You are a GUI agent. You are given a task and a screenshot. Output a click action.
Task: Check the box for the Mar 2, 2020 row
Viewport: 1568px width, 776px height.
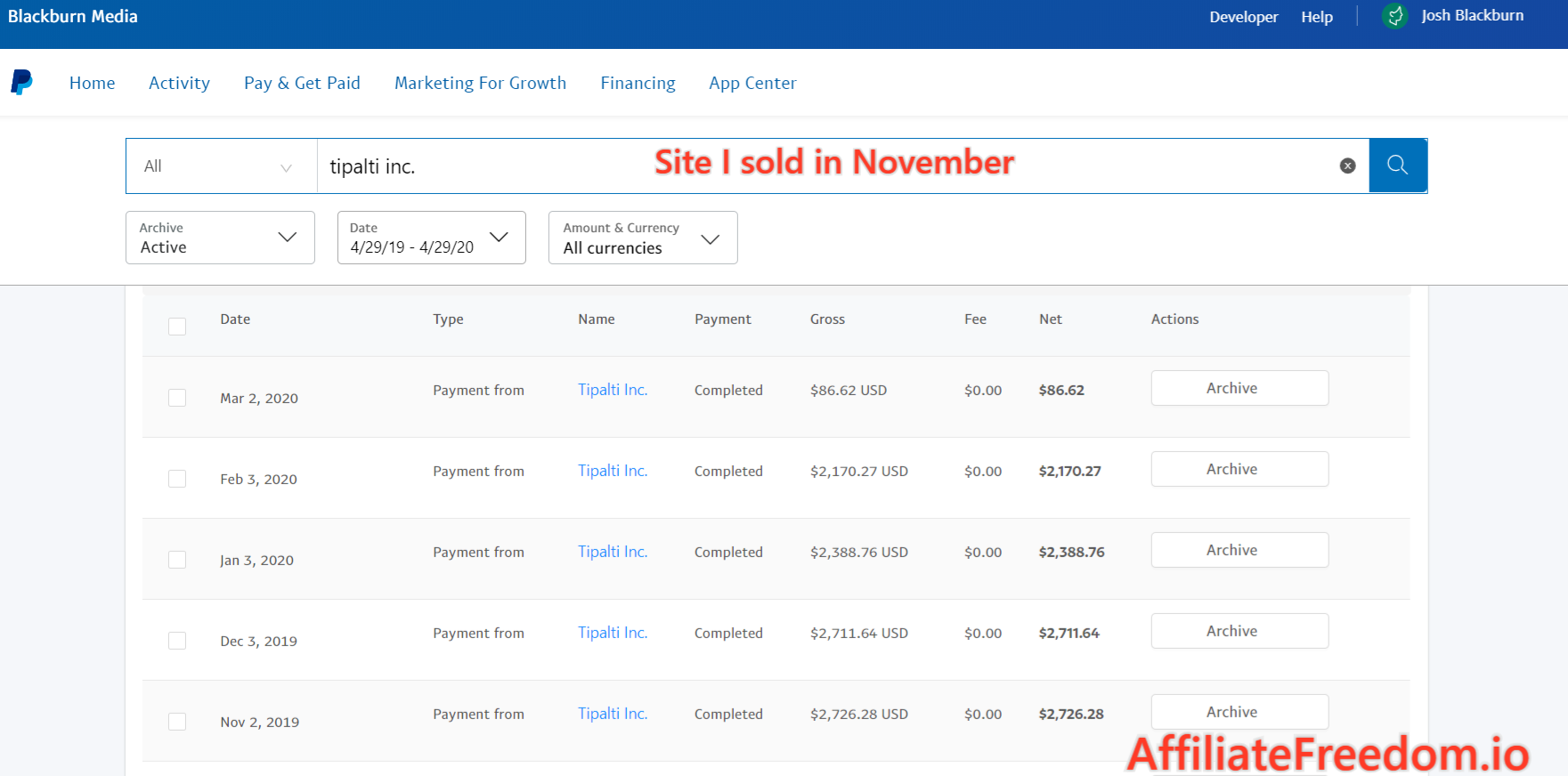[x=177, y=398]
